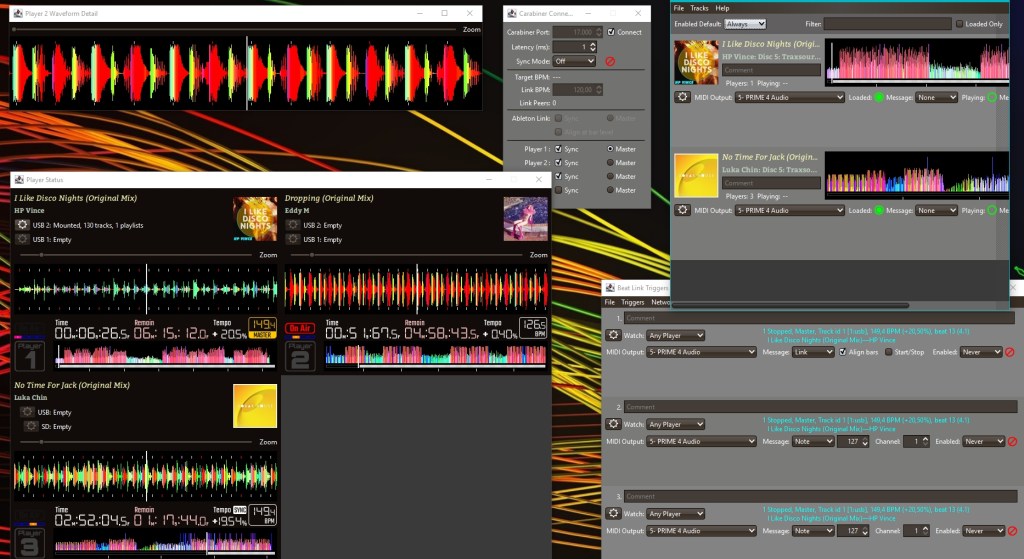Open Enabled Never dropdown on trigger 2
The height and width of the screenshot is (559, 1024).
coord(984,441)
